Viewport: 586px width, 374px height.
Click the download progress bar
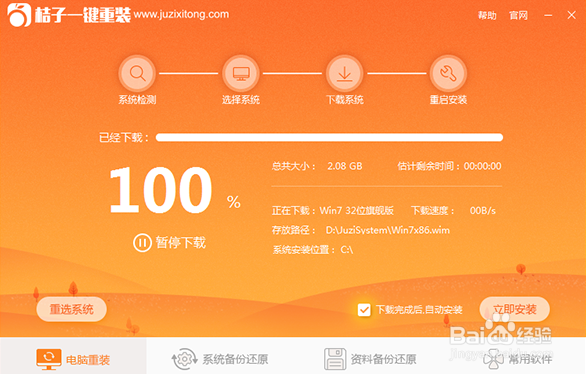pos(329,137)
